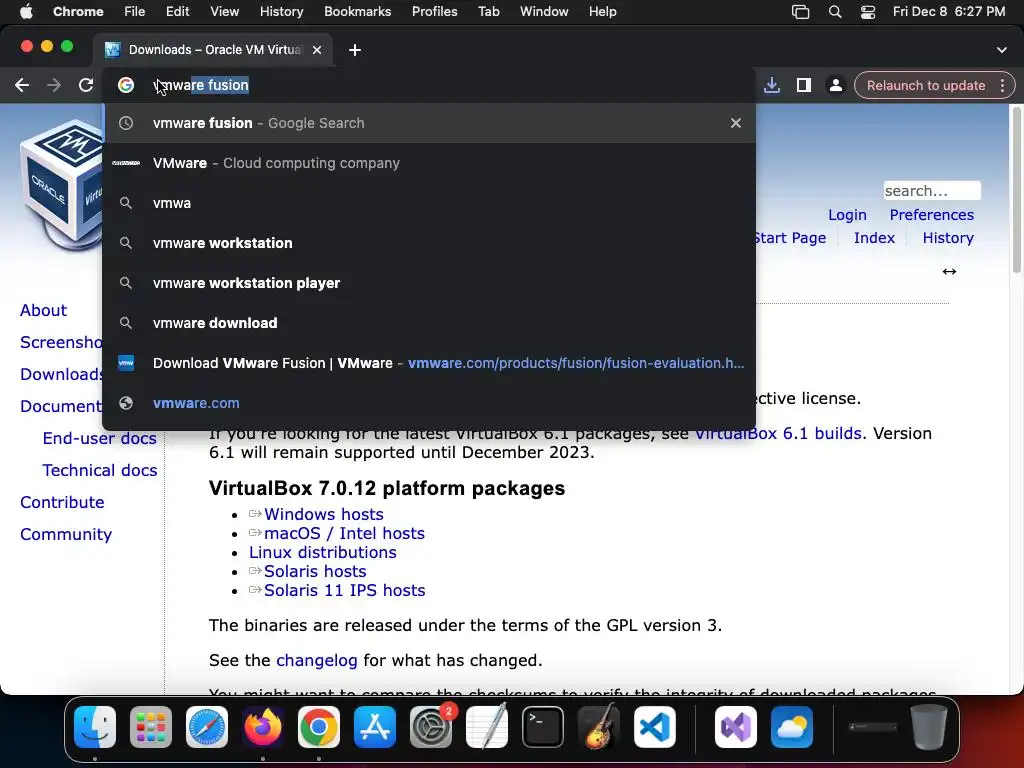
Task: Open the Contribute sidebar link
Action: coord(62,502)
